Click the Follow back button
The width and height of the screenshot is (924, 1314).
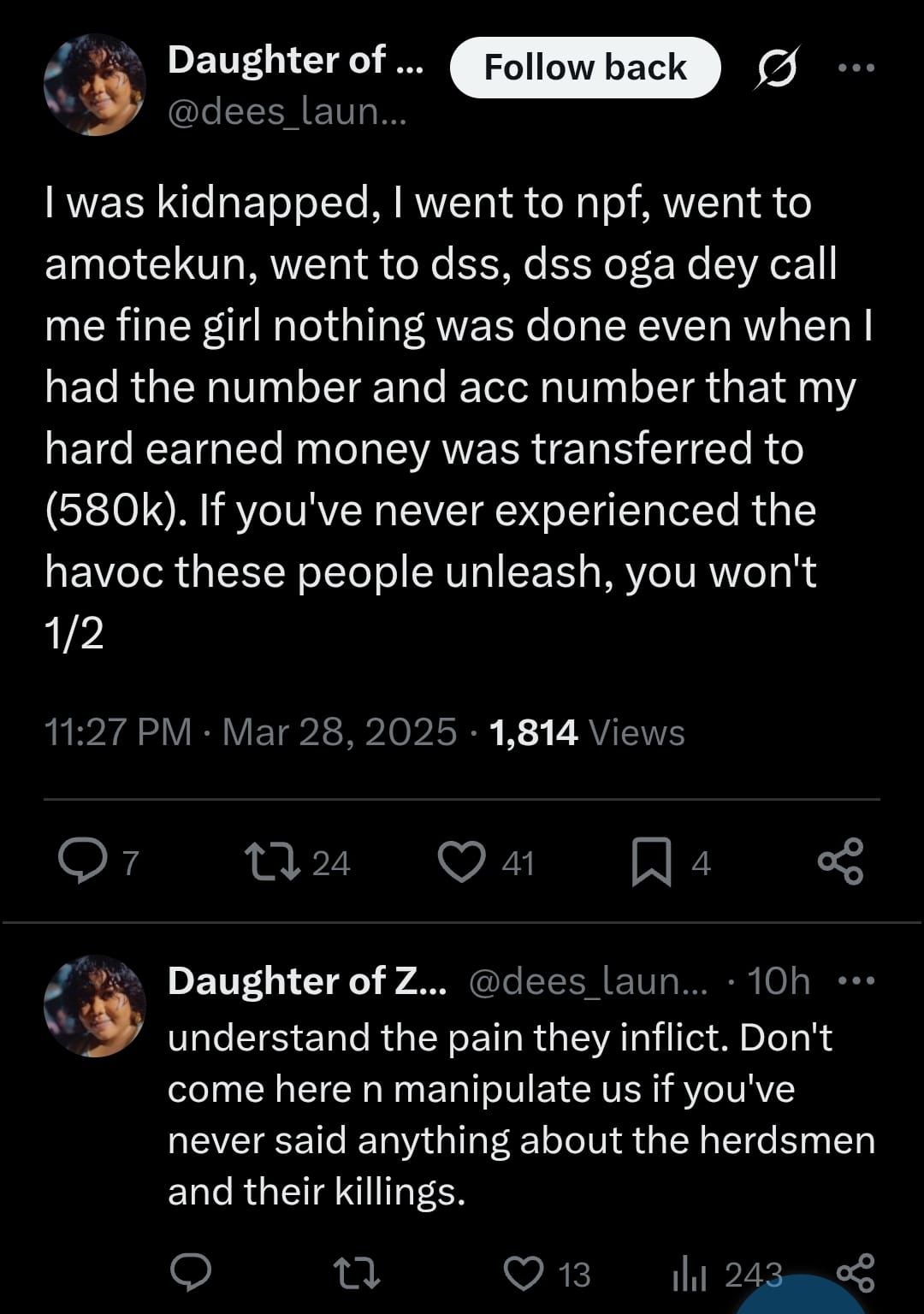(x=585, y=68)
